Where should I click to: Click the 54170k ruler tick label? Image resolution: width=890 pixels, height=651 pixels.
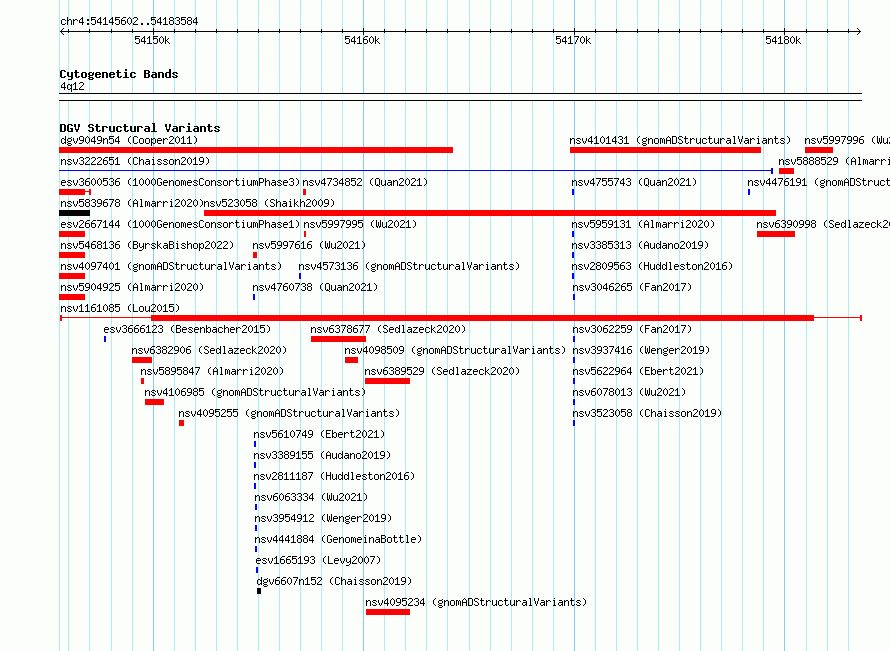pos(573,40)
